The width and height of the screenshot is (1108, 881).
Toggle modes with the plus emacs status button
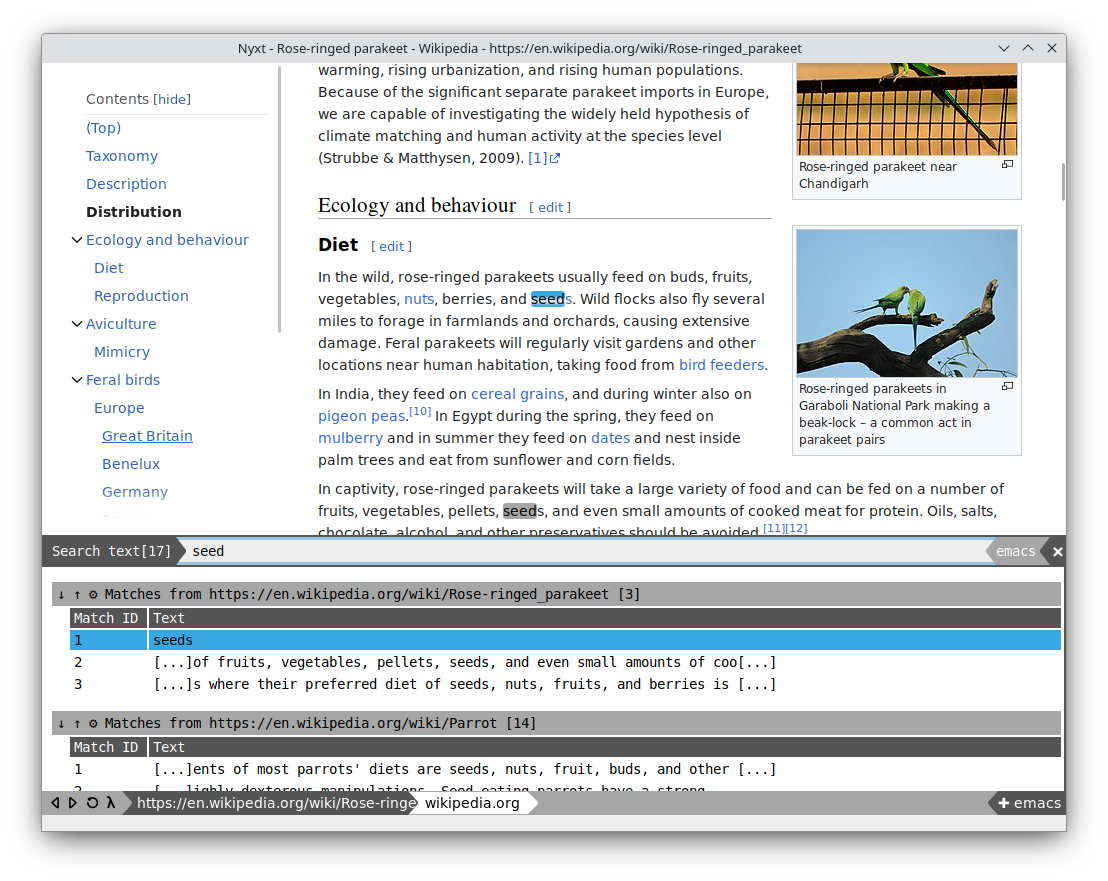point(1028,803)
